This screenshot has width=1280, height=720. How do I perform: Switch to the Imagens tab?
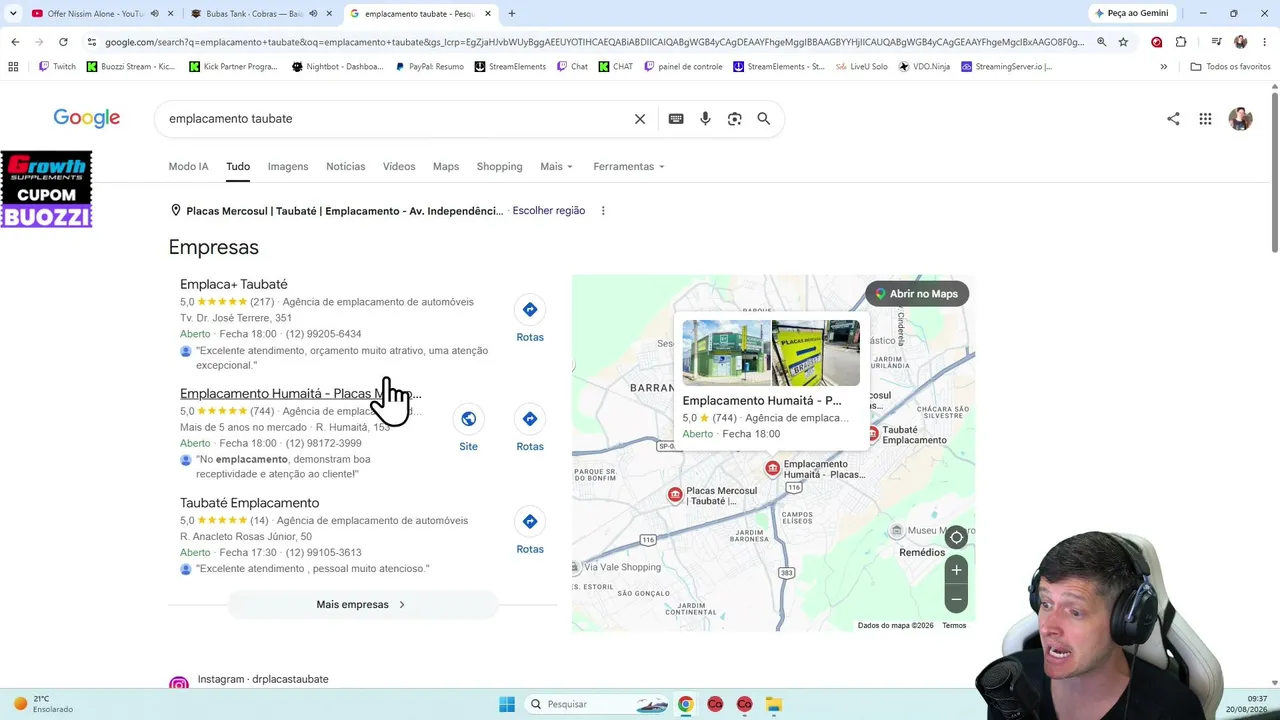(x=288, y=167)
